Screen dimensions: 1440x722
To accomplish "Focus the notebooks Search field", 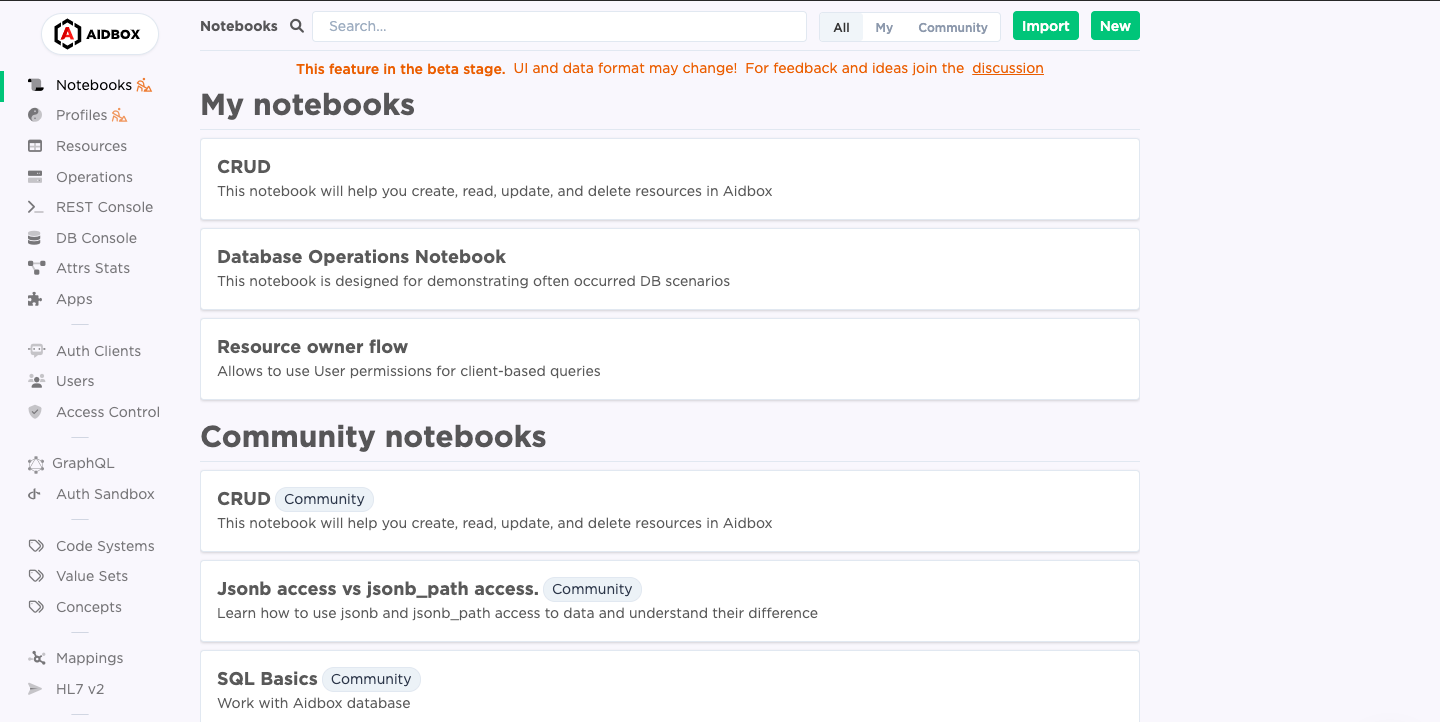I will coord(559,27).
